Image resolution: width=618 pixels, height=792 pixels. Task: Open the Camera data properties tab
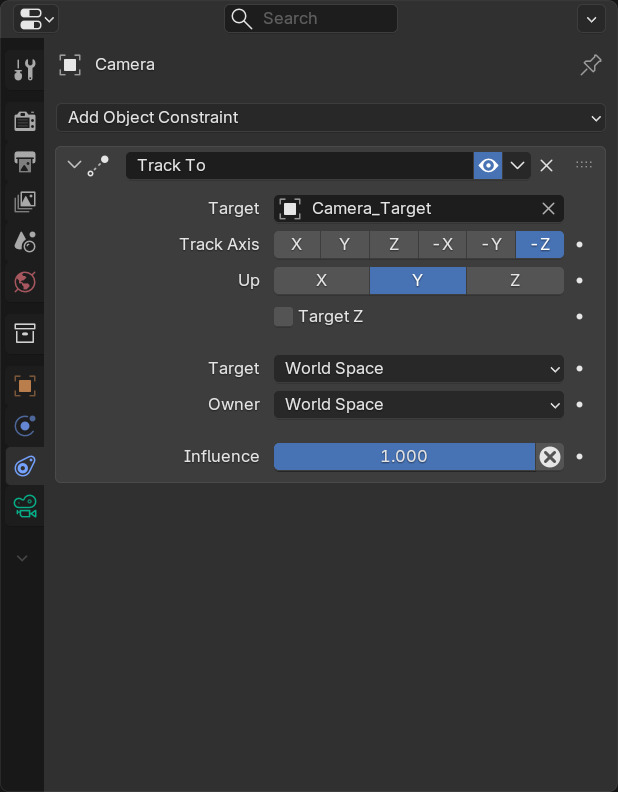pyautogui.click(x=25, y=506)
